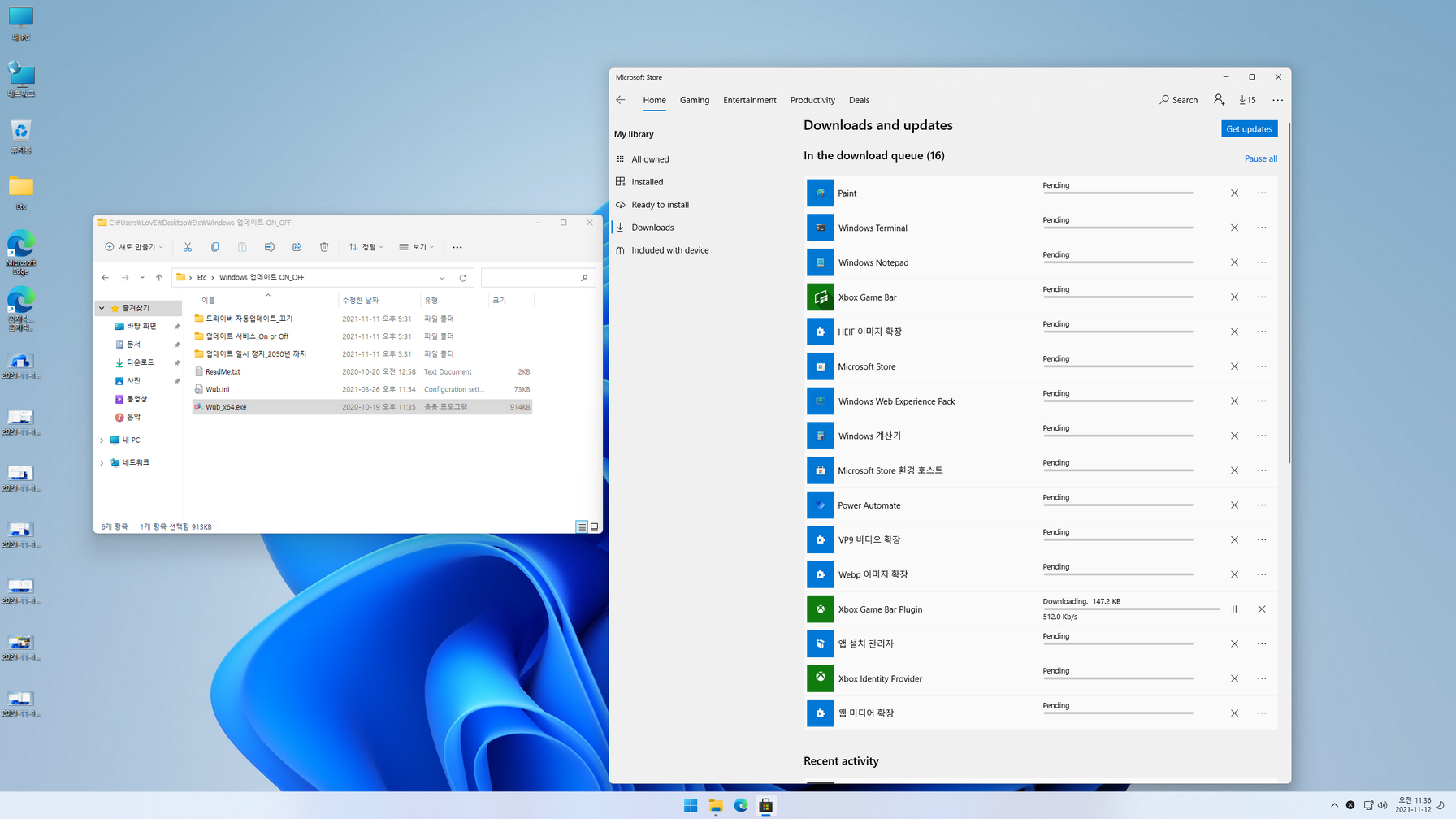
Task: Click the Pause all link
Action: click(1260, 158)
